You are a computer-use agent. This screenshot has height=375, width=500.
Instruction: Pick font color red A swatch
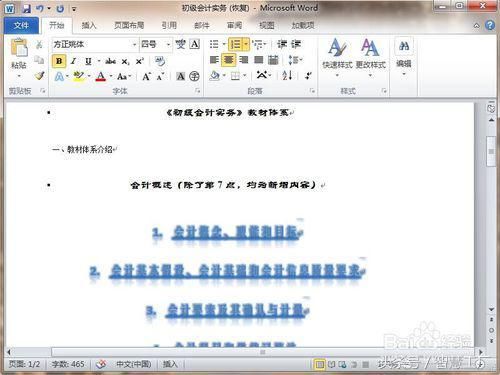100,77
